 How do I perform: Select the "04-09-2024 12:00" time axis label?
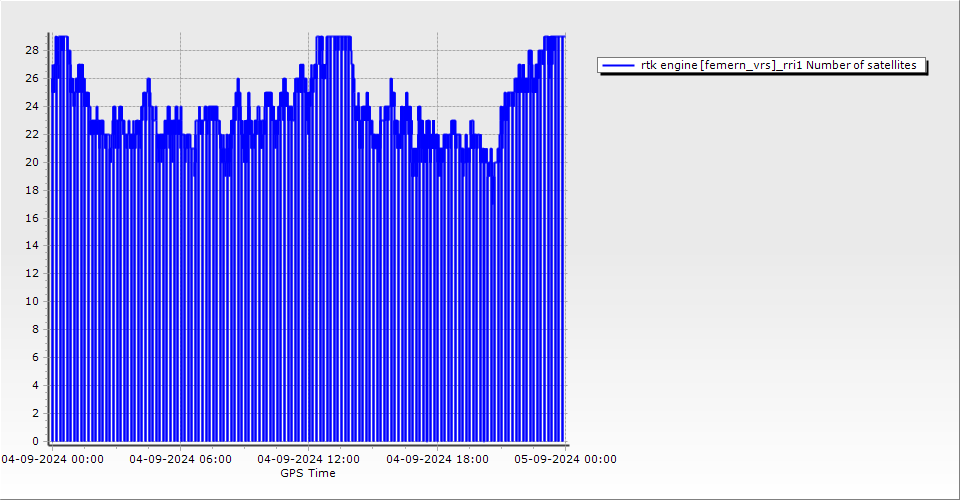tap(308, 459)
